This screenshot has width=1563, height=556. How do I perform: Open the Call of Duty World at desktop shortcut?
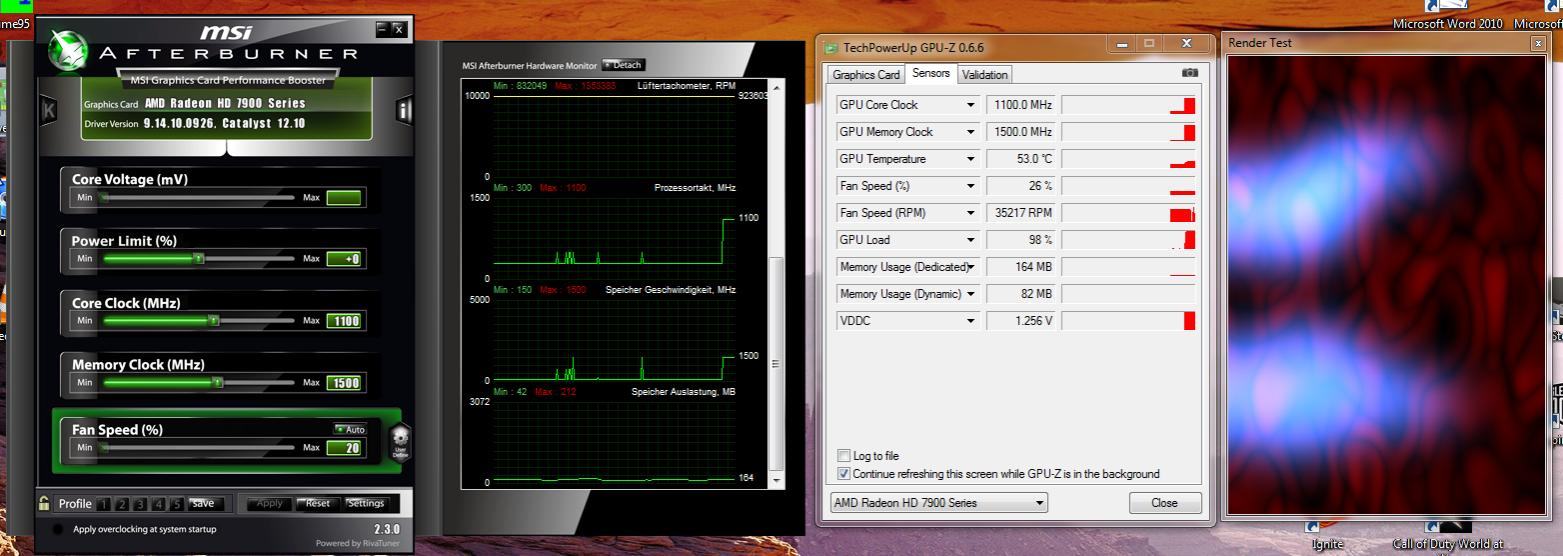[1447, 535]
